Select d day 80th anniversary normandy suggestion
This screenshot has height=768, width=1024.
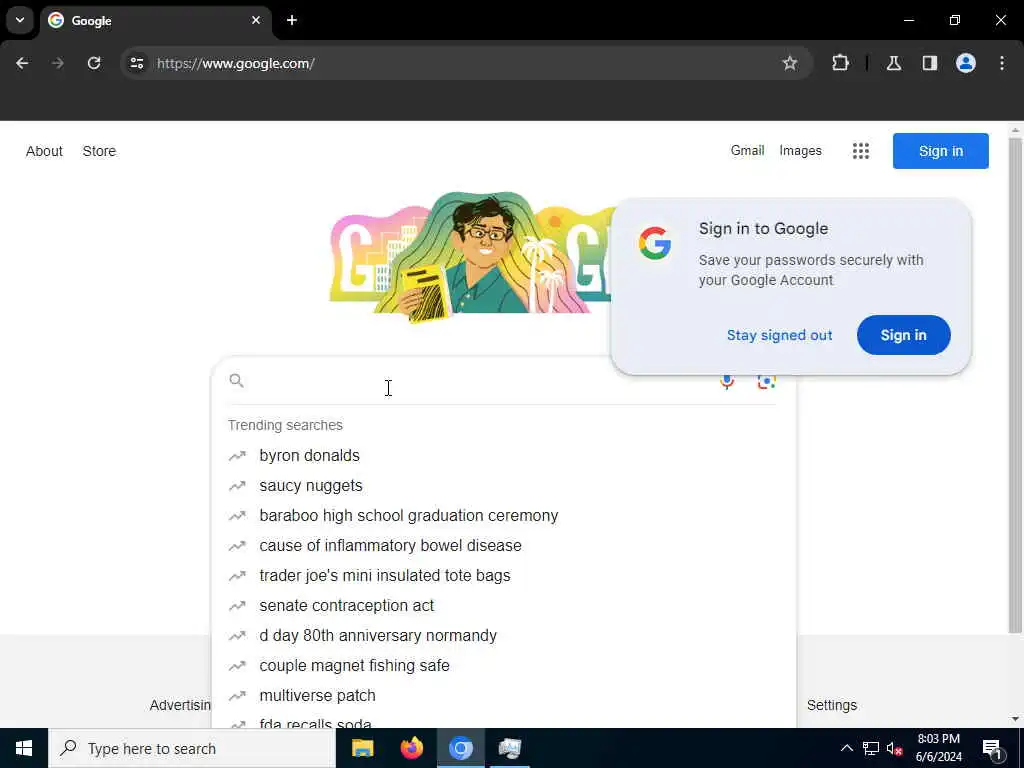503,635
